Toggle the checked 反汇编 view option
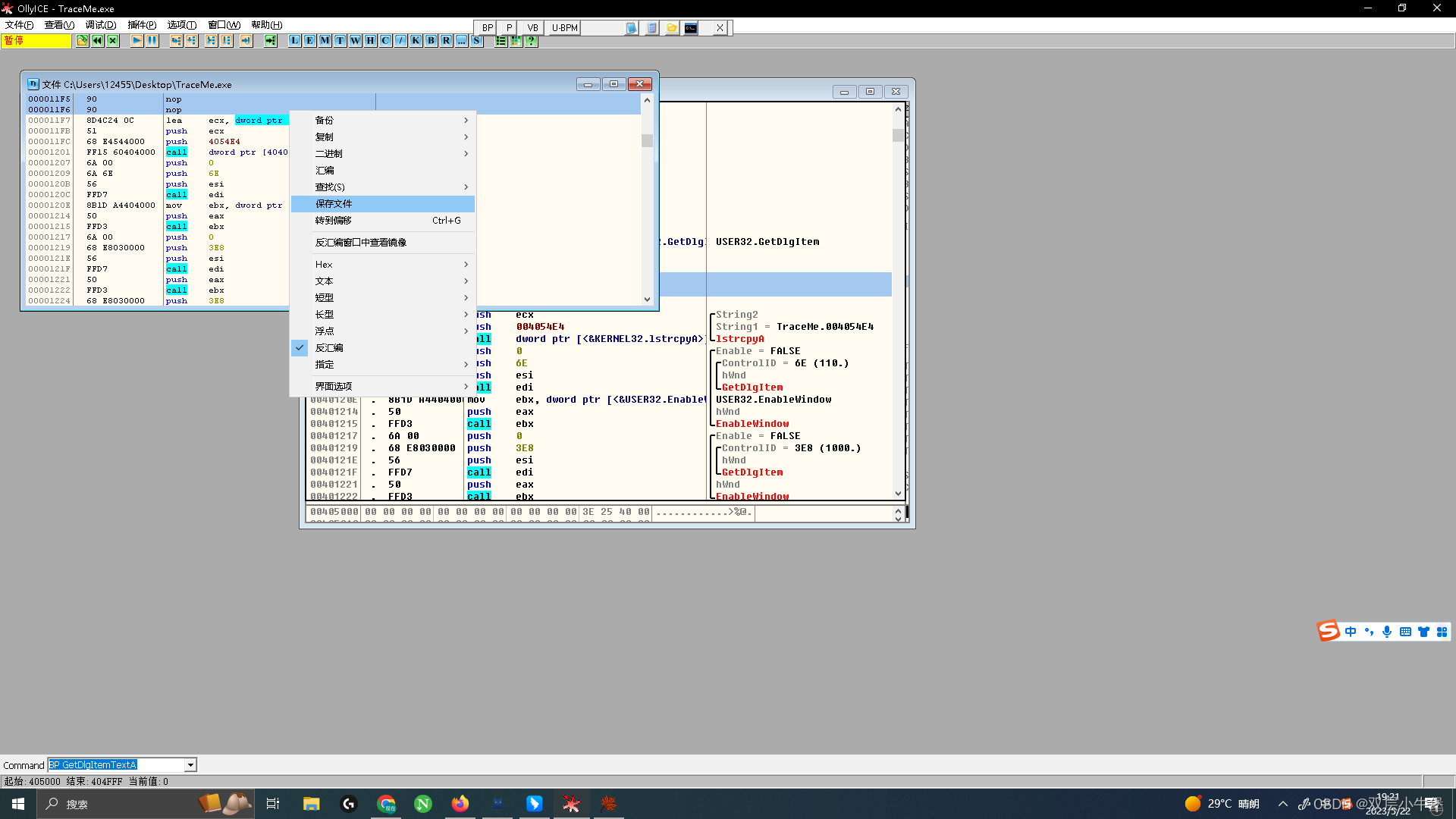Screen dimensions: 1456x819 pos(383,348)
